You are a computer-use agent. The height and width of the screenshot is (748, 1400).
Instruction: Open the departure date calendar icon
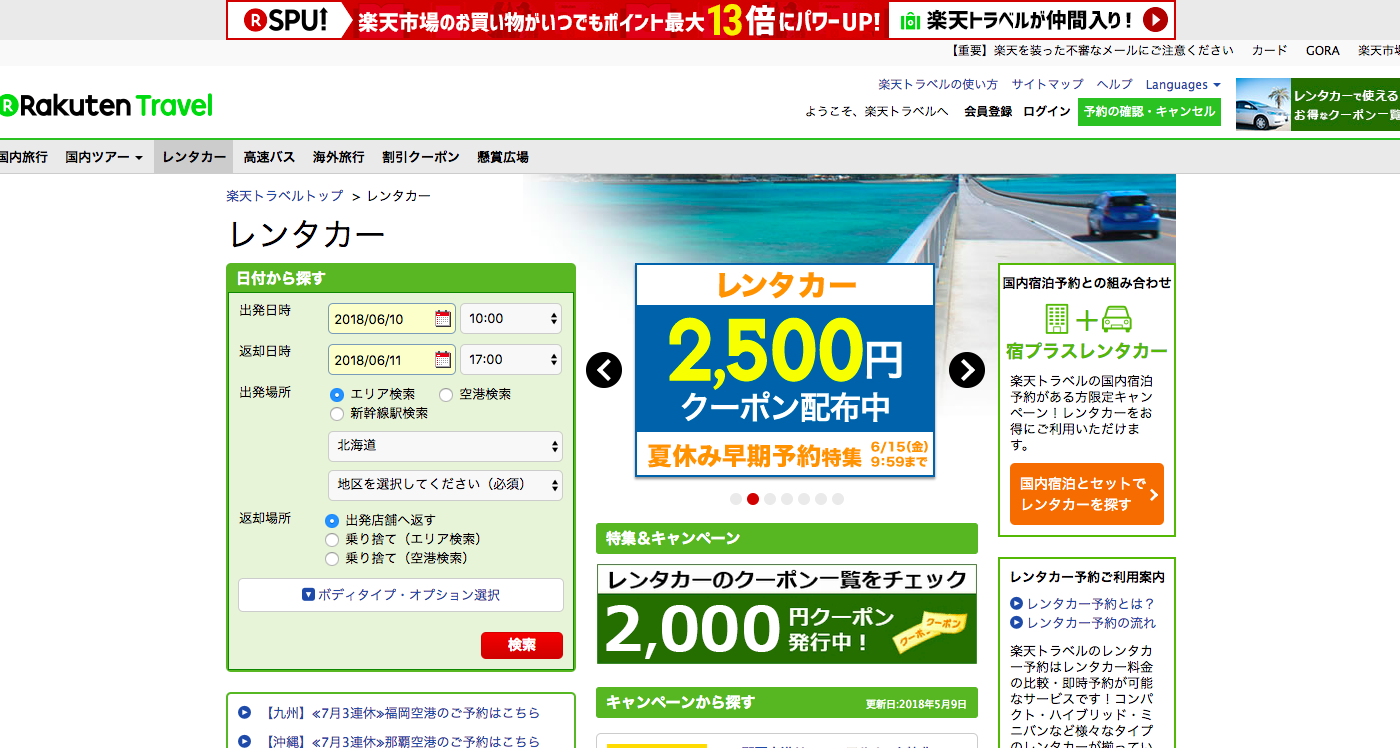pos(443,319)
